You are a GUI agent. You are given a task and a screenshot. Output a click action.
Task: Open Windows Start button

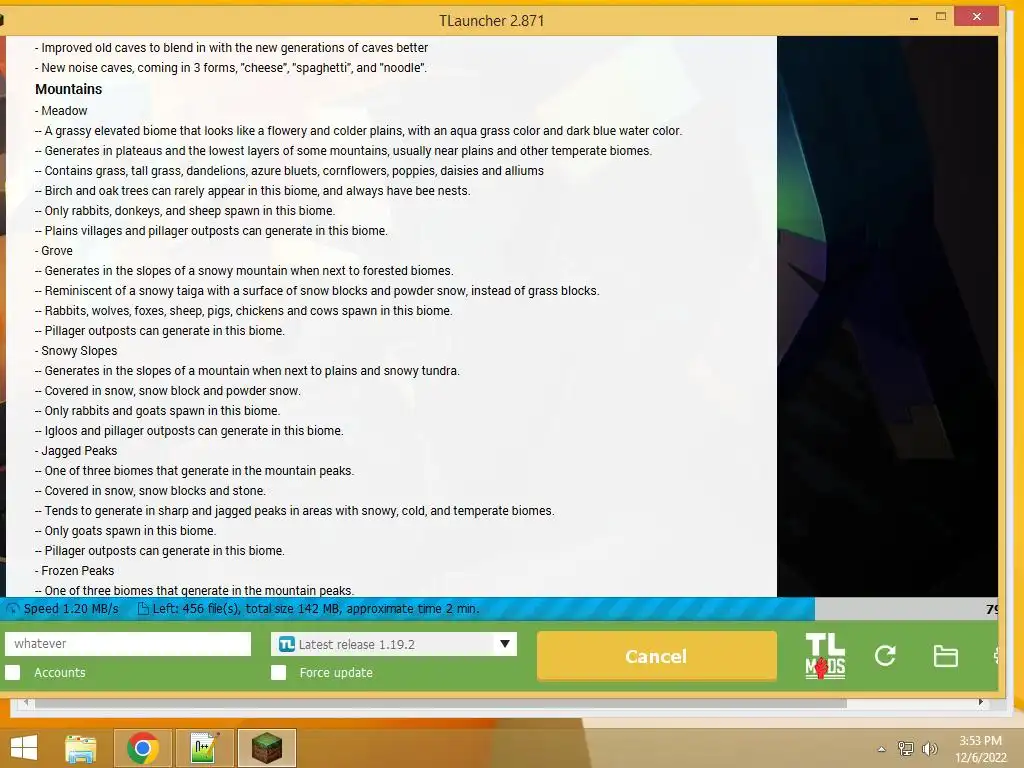24,748
